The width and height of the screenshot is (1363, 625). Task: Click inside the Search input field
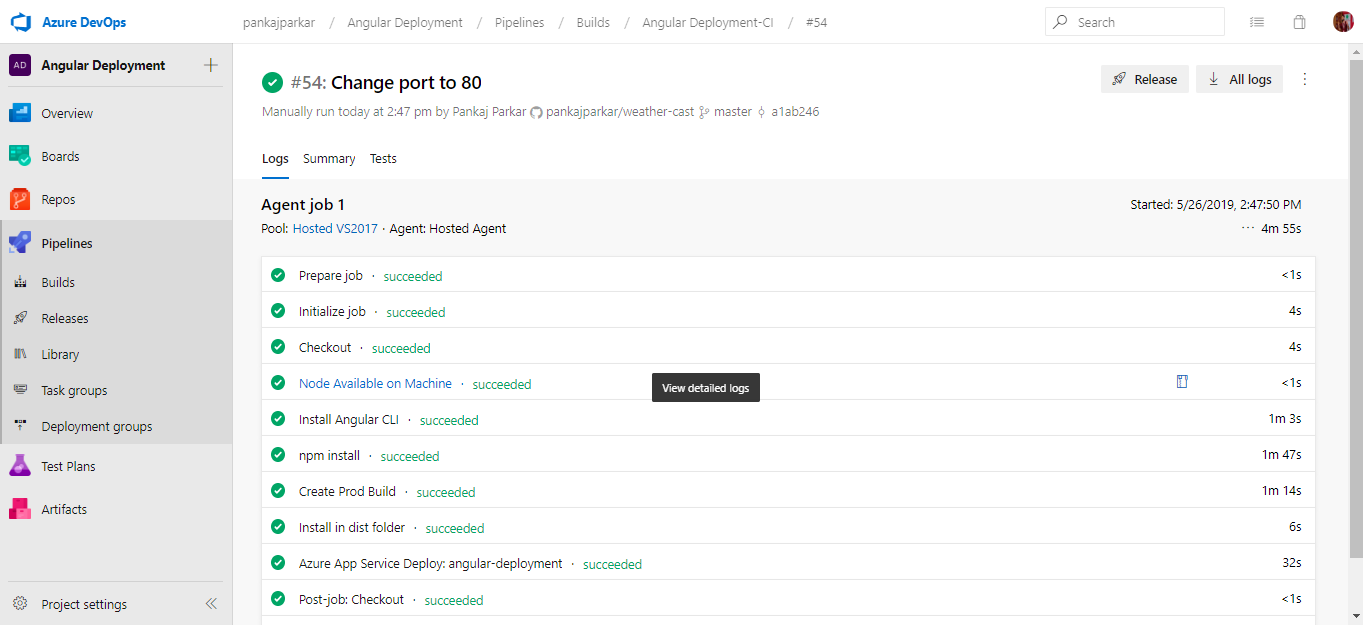coord(1135,20)
